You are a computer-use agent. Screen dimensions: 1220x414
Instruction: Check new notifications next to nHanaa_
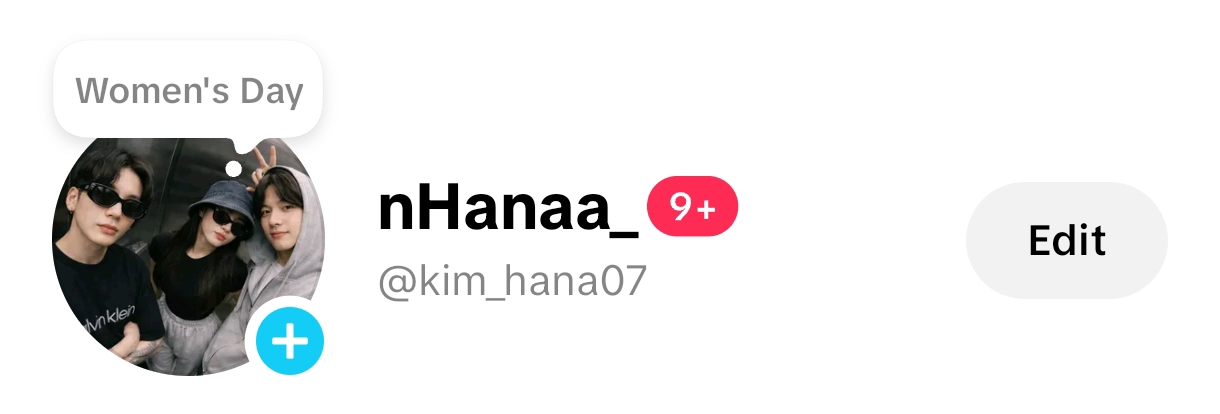(x=692, y=208)
